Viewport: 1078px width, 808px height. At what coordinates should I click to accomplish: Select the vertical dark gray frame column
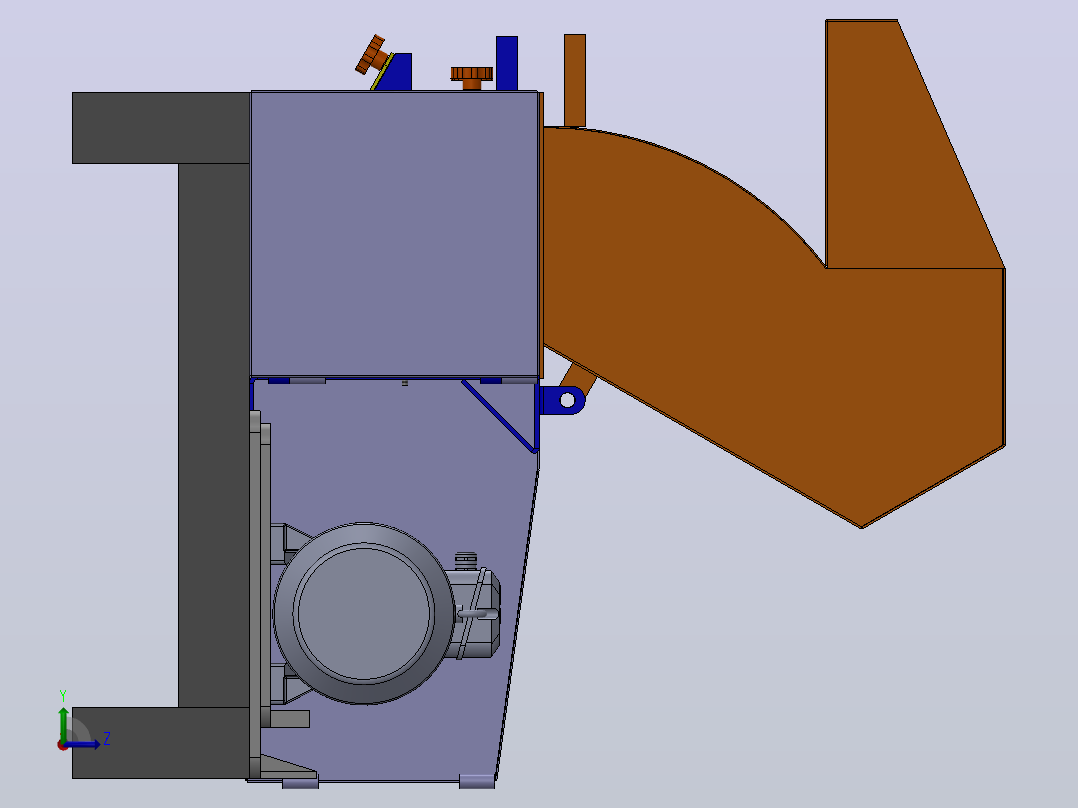click(x=214, y=435)
